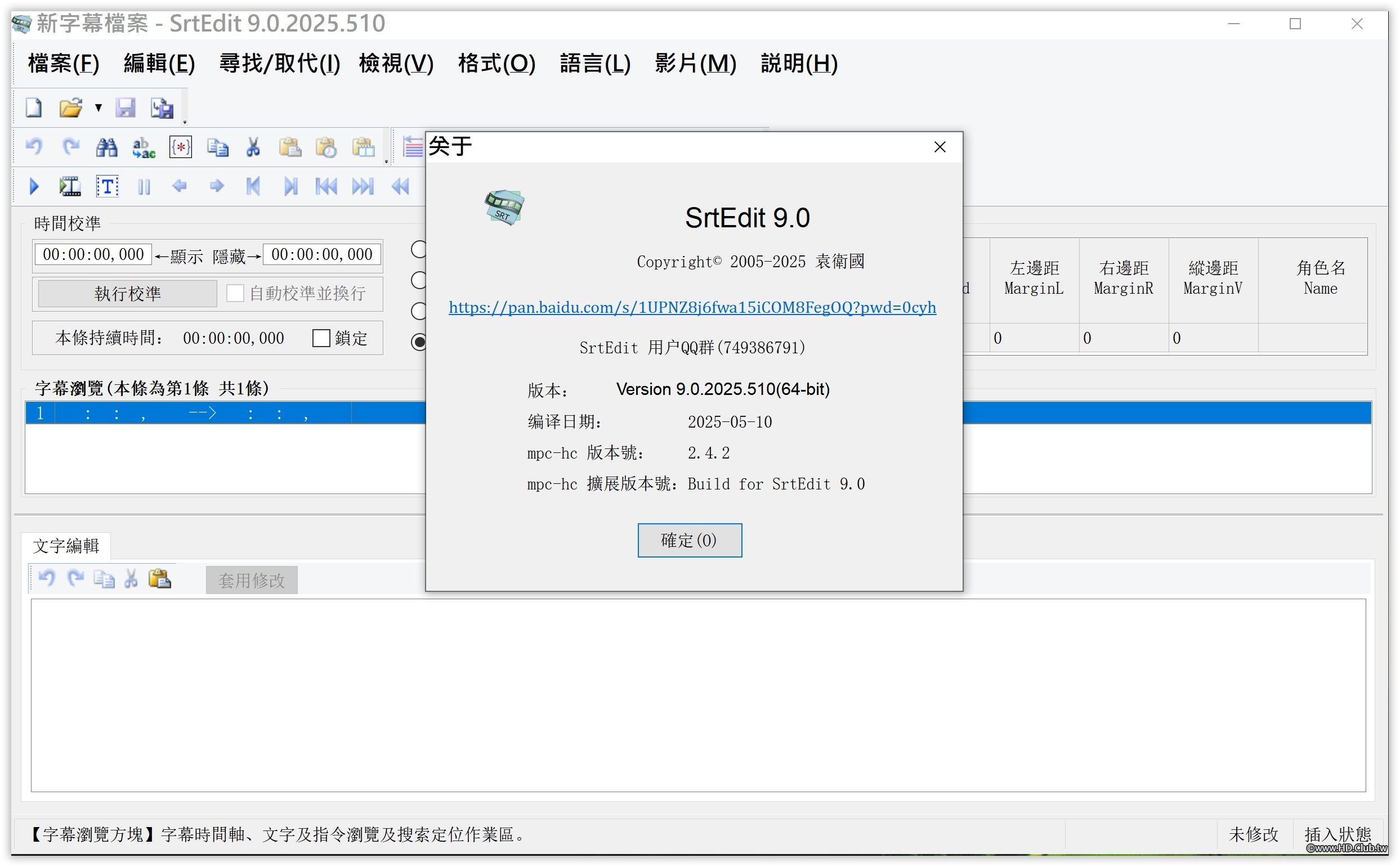Click Paste in the text editing toolbar
The image size is (1400, 867).
(x=159, y=579)
